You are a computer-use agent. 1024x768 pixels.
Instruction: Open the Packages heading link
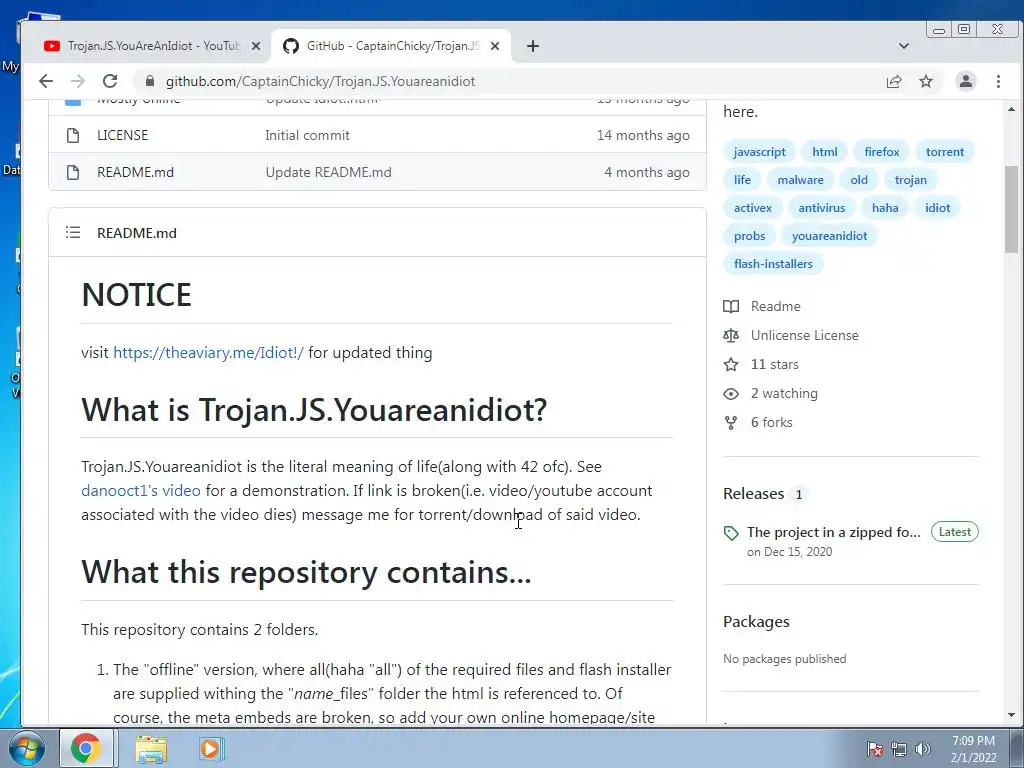[756, 622]
